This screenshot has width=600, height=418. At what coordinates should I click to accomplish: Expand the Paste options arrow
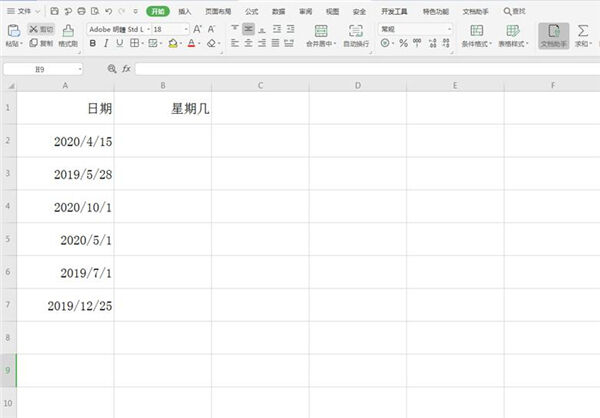(x=21, y=44)
